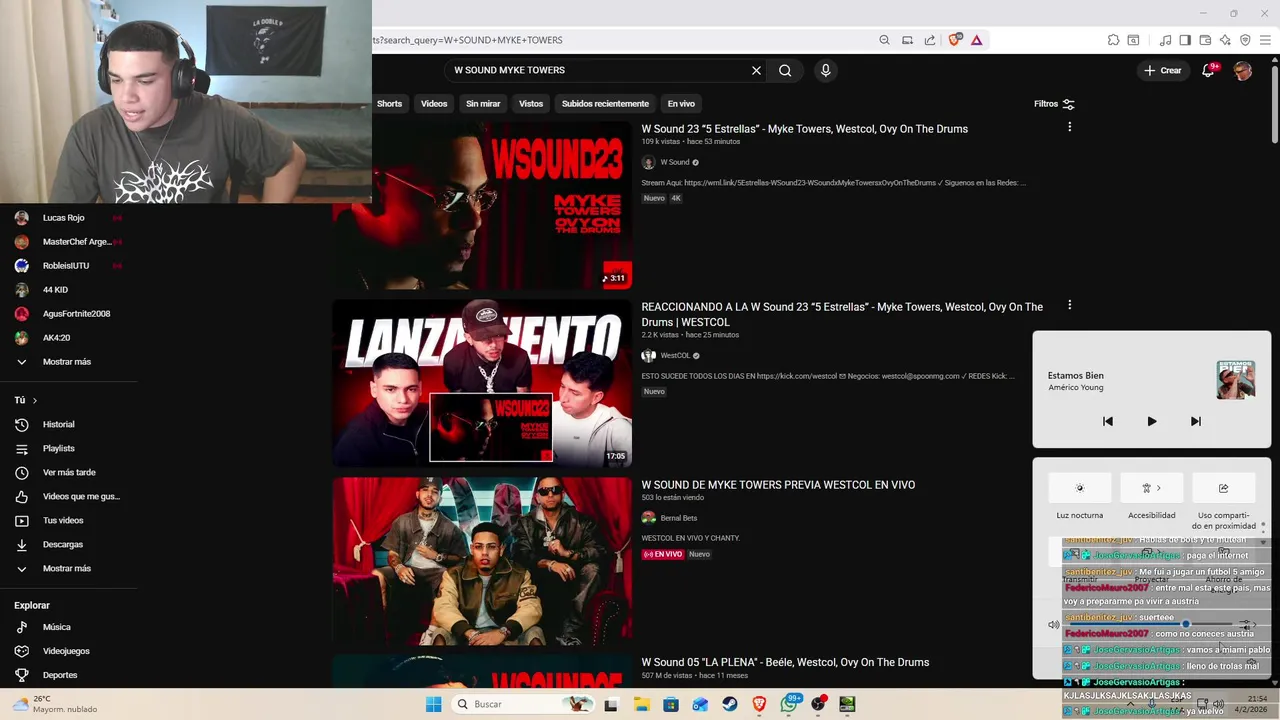This screenshot has height=720, width=1280.
Task: Toggle Luz nocturna quick setting
Action: tap(1080, 488)
